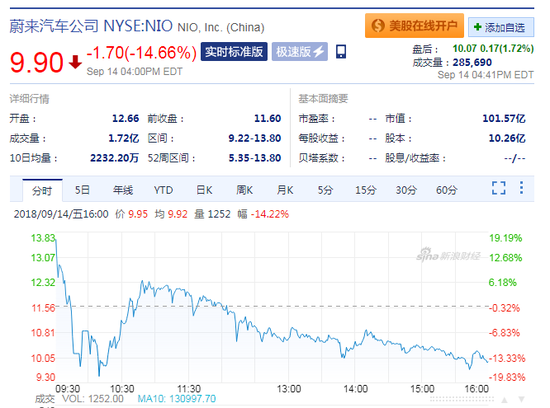Click the share capital 10.26亿
The height and width of the screenshot is (408, 550).
[x=507, y=138]
